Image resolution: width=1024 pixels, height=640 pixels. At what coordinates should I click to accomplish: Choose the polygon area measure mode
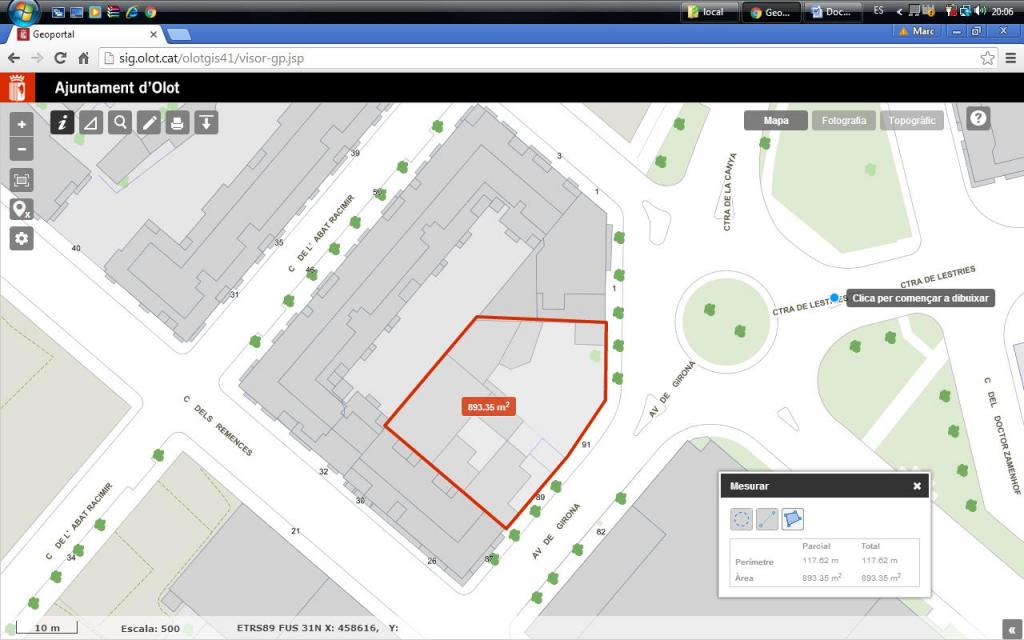(x=792, y=518)
